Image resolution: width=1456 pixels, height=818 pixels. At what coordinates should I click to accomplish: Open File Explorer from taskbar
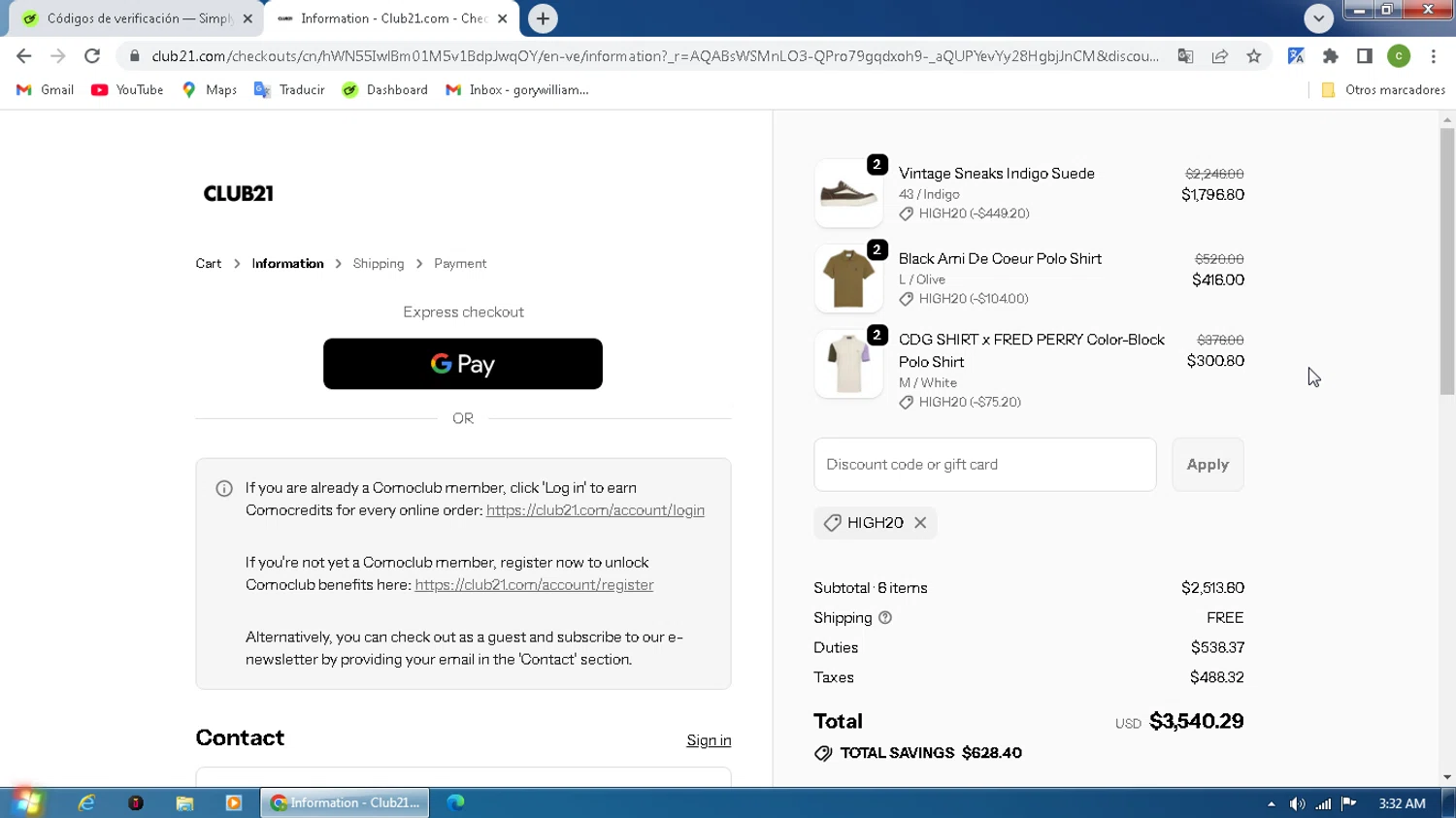coord(184,802)
